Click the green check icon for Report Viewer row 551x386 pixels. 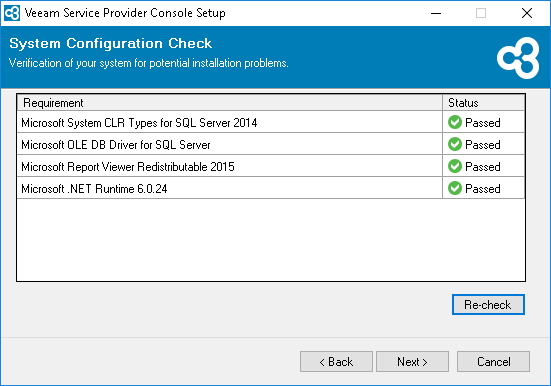[455, 166]
